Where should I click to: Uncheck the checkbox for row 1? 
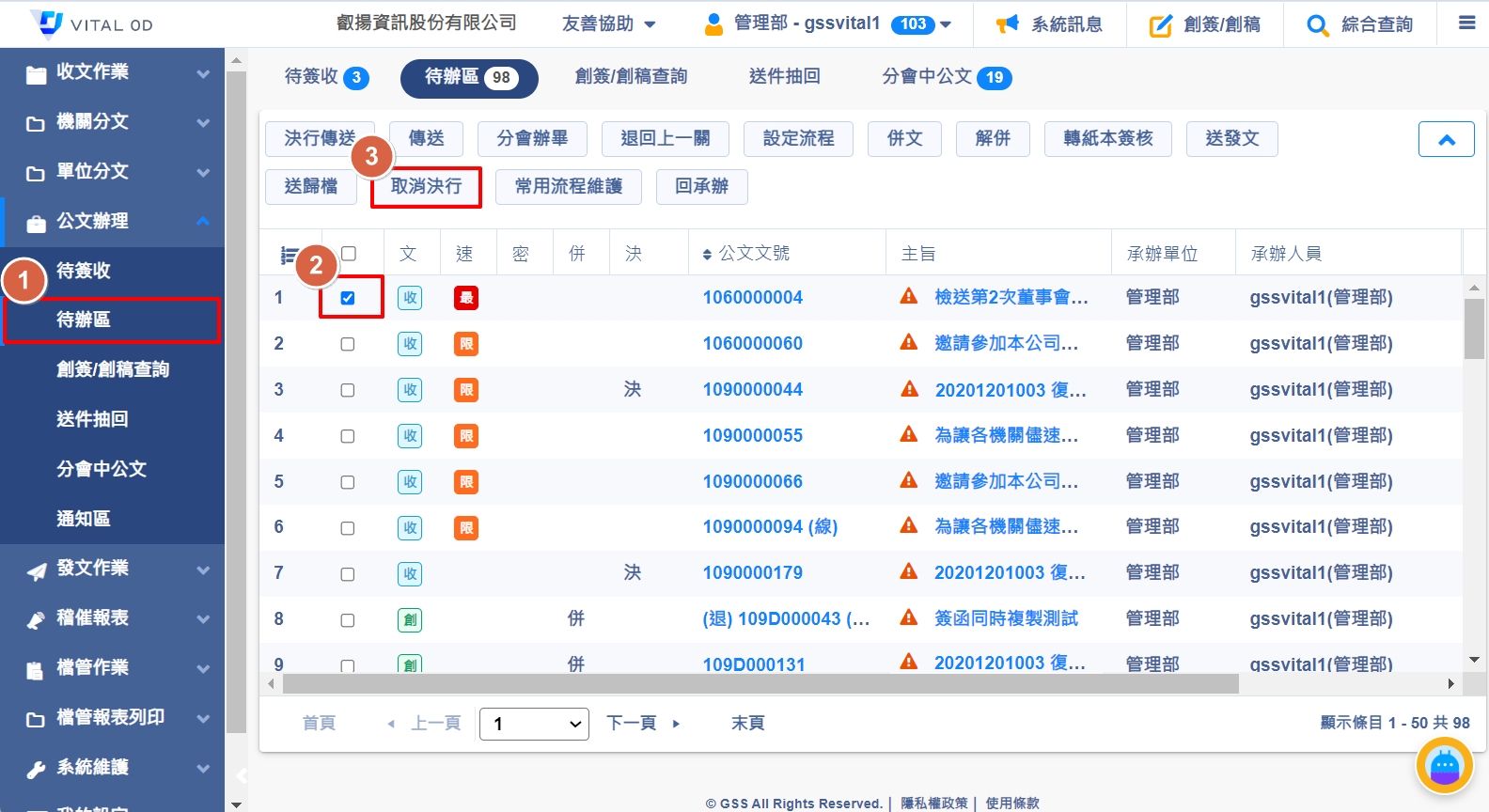(x=348, y=298)
